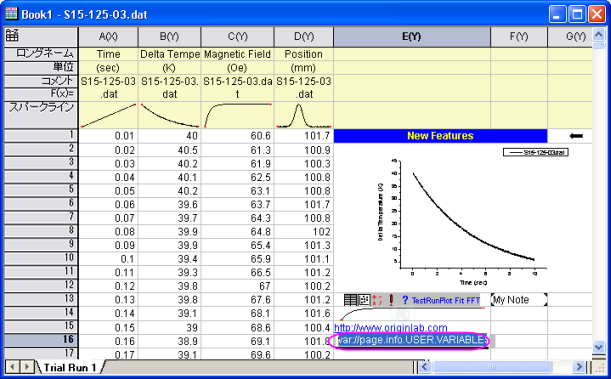Select column header G(Y)
Viewport: 611px width, 379px height.
click(570, 37)
